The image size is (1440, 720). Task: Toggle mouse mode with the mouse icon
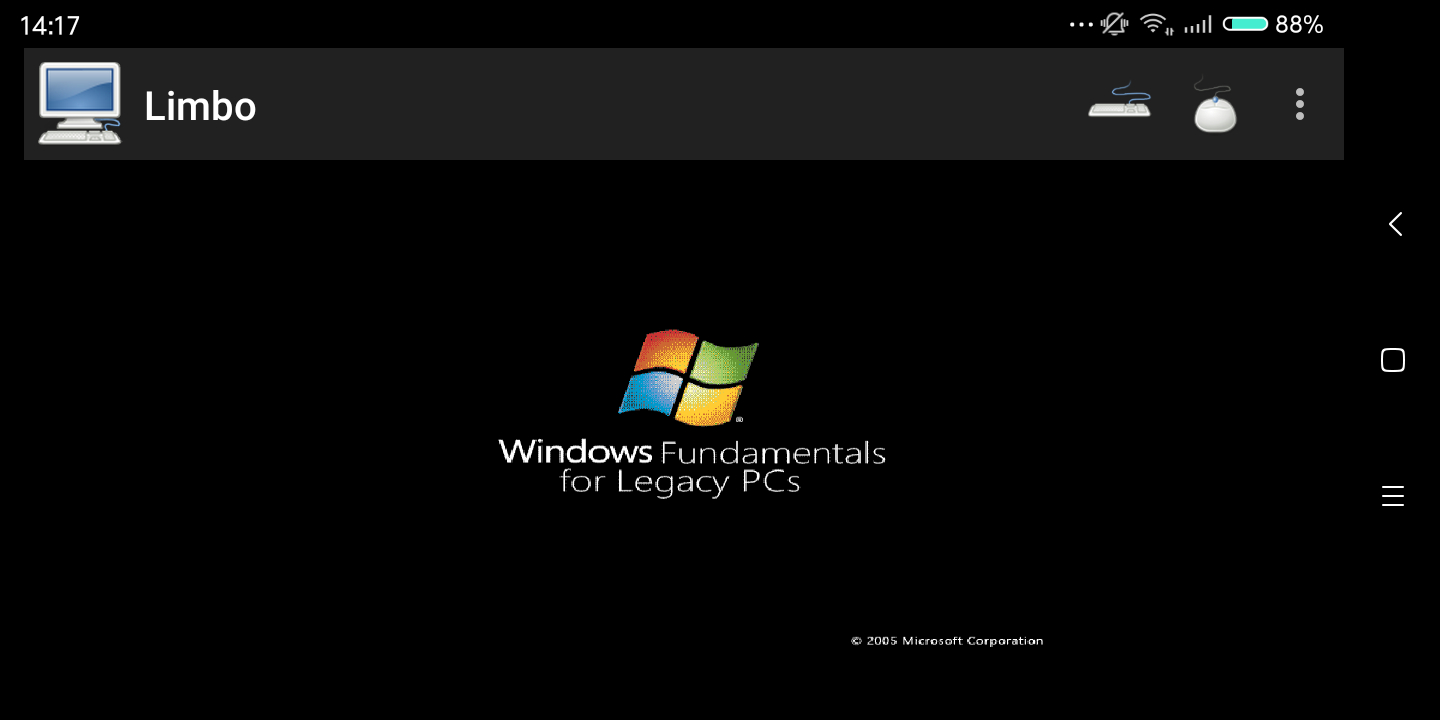(x=1214, y=104)
